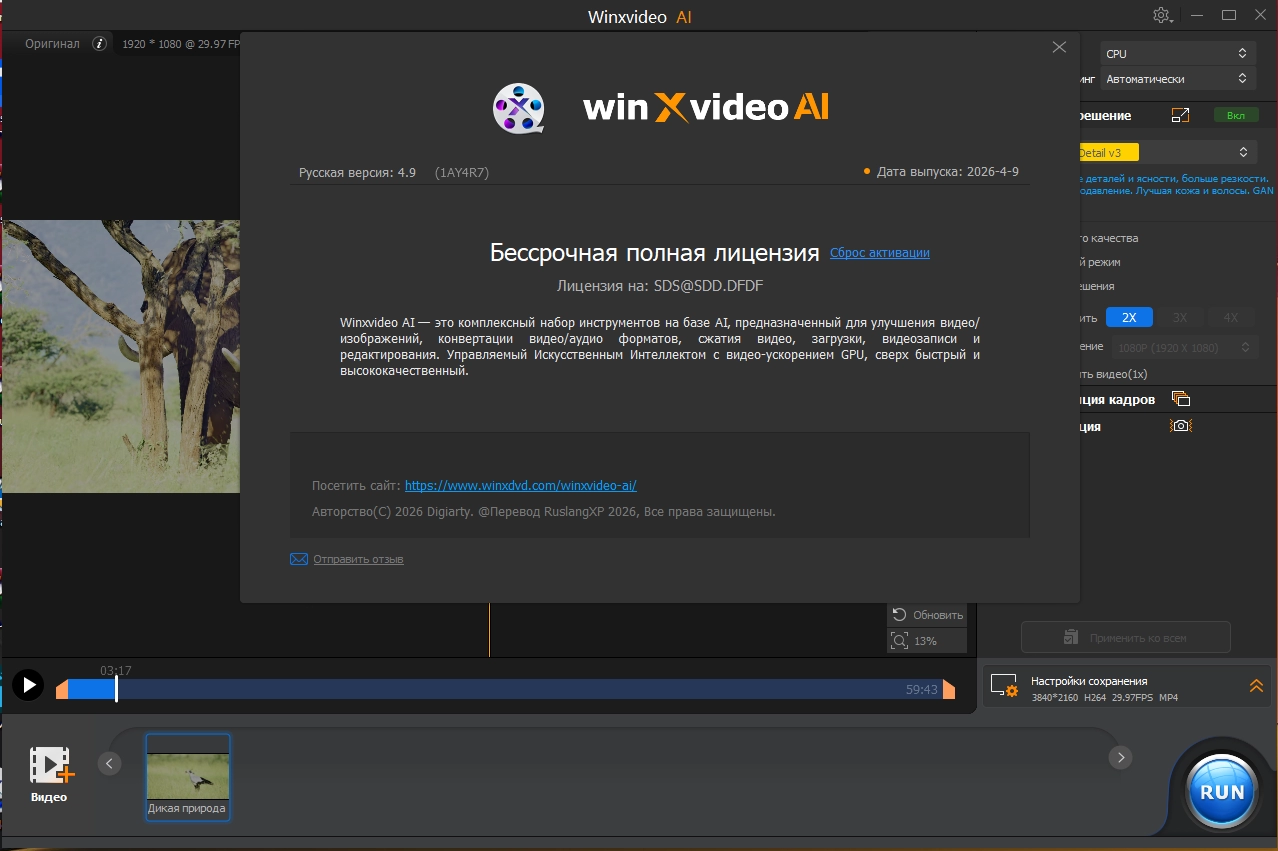
Task: Open the Detail v3 model dropdown
Action: pos(1167,152)
